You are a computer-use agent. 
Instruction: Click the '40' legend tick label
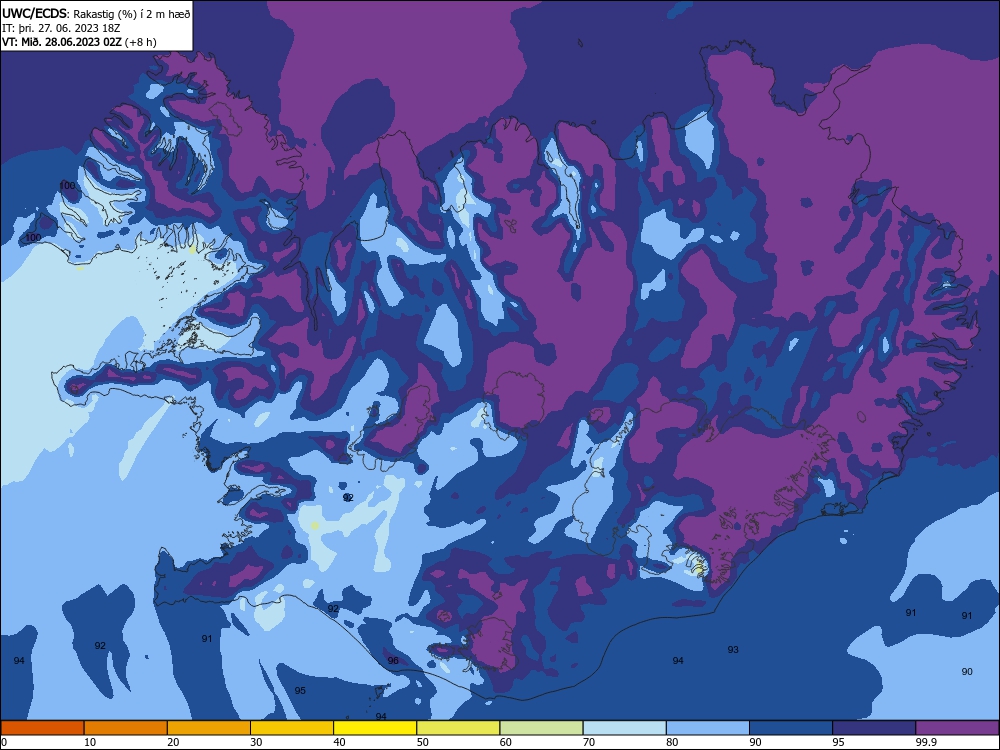click(339, 742)
